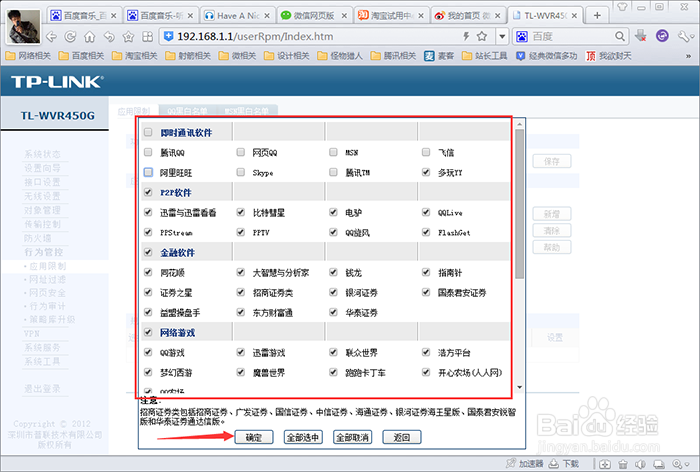Viewport: 700px width, 472px height.
Task: Open address bar history dropdown arrow
Action: (502, 37)
